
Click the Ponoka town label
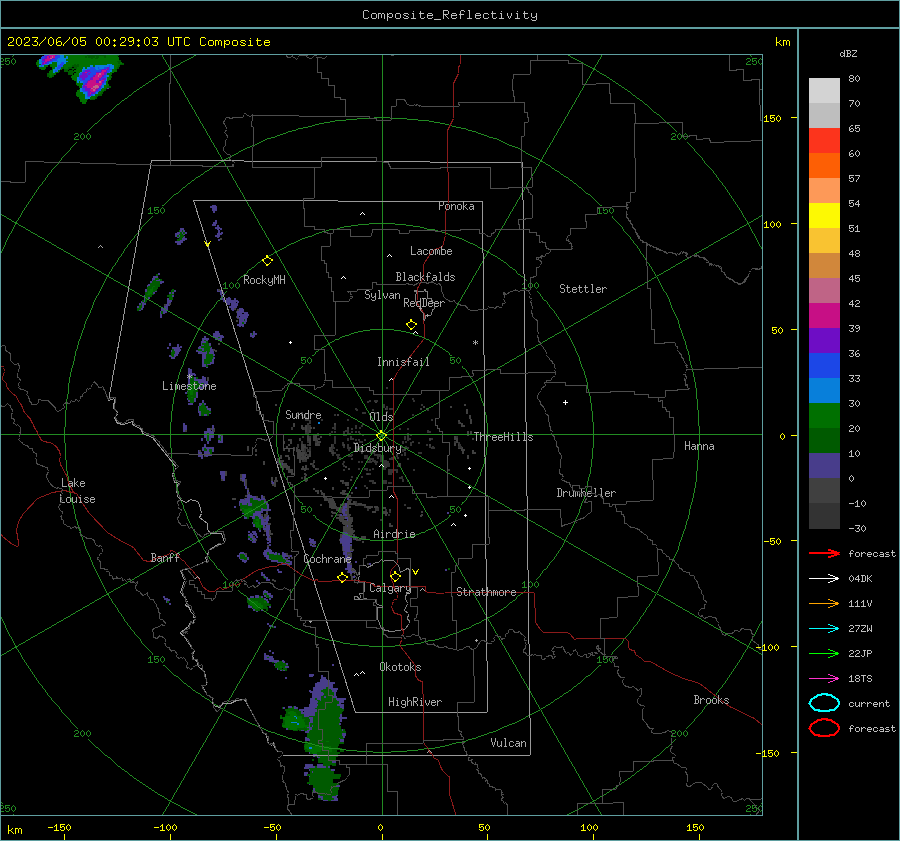click(x=456, y=206)
